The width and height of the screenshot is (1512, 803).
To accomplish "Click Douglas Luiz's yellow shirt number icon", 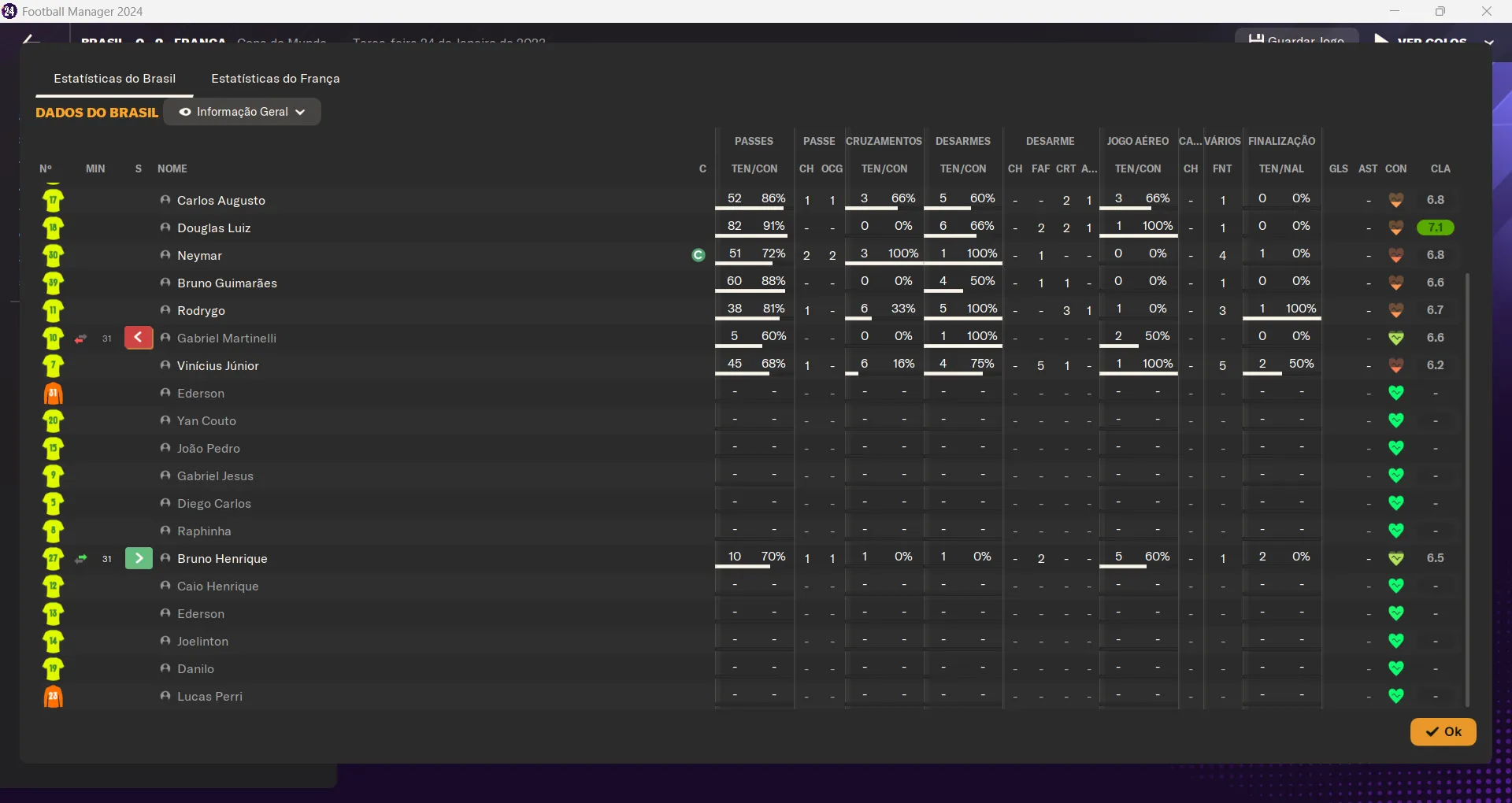I will click(x=54, y=228).
